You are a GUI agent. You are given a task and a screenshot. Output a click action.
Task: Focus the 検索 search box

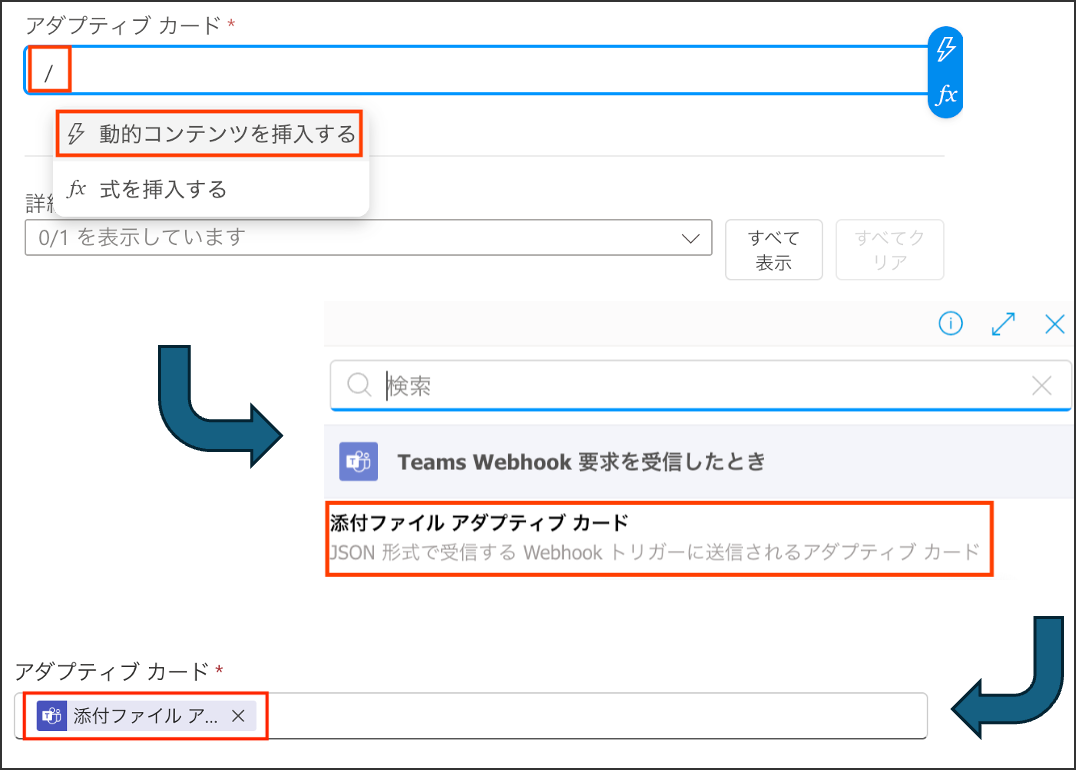point(700,385)
